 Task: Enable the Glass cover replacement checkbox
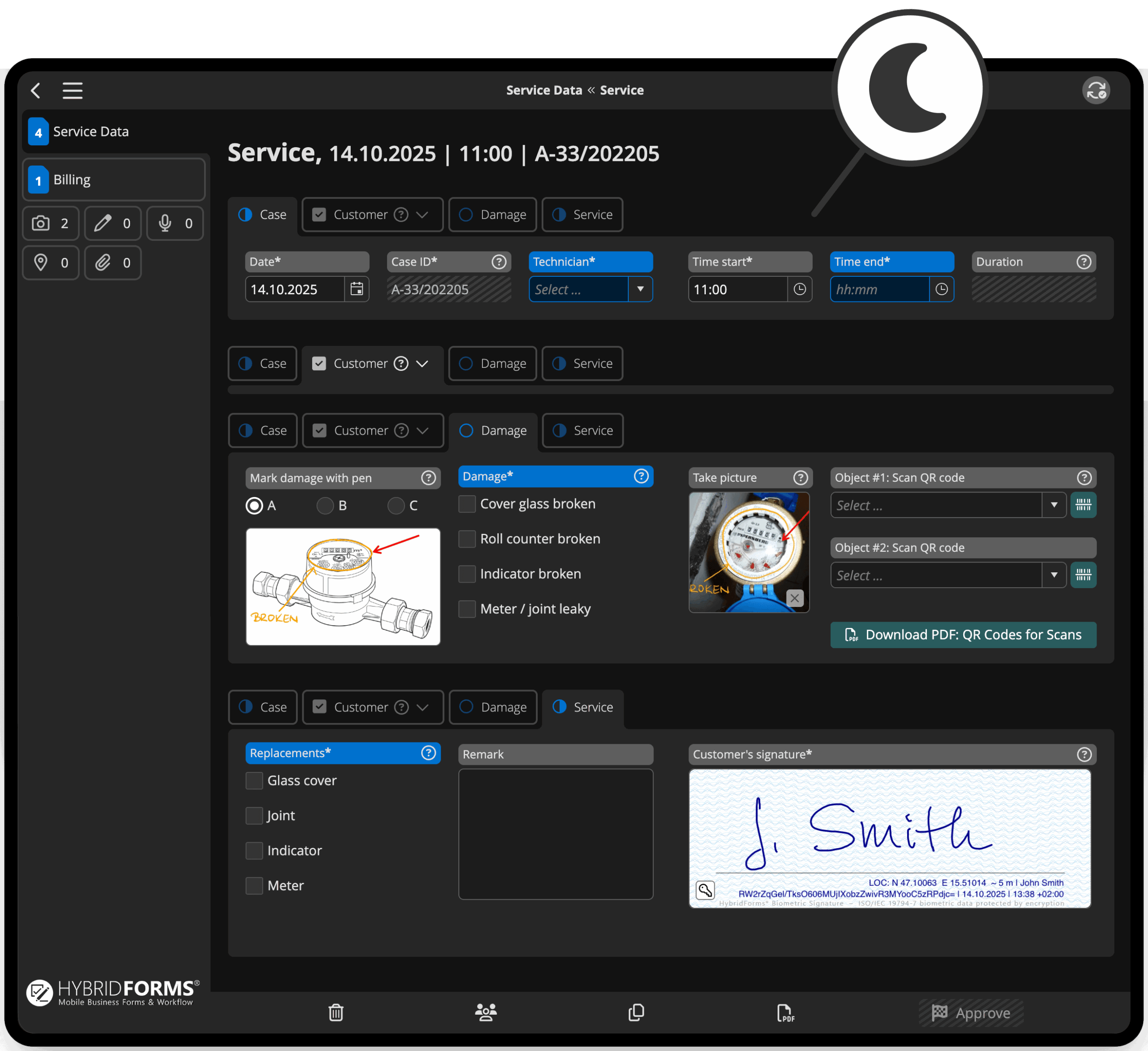254,781
